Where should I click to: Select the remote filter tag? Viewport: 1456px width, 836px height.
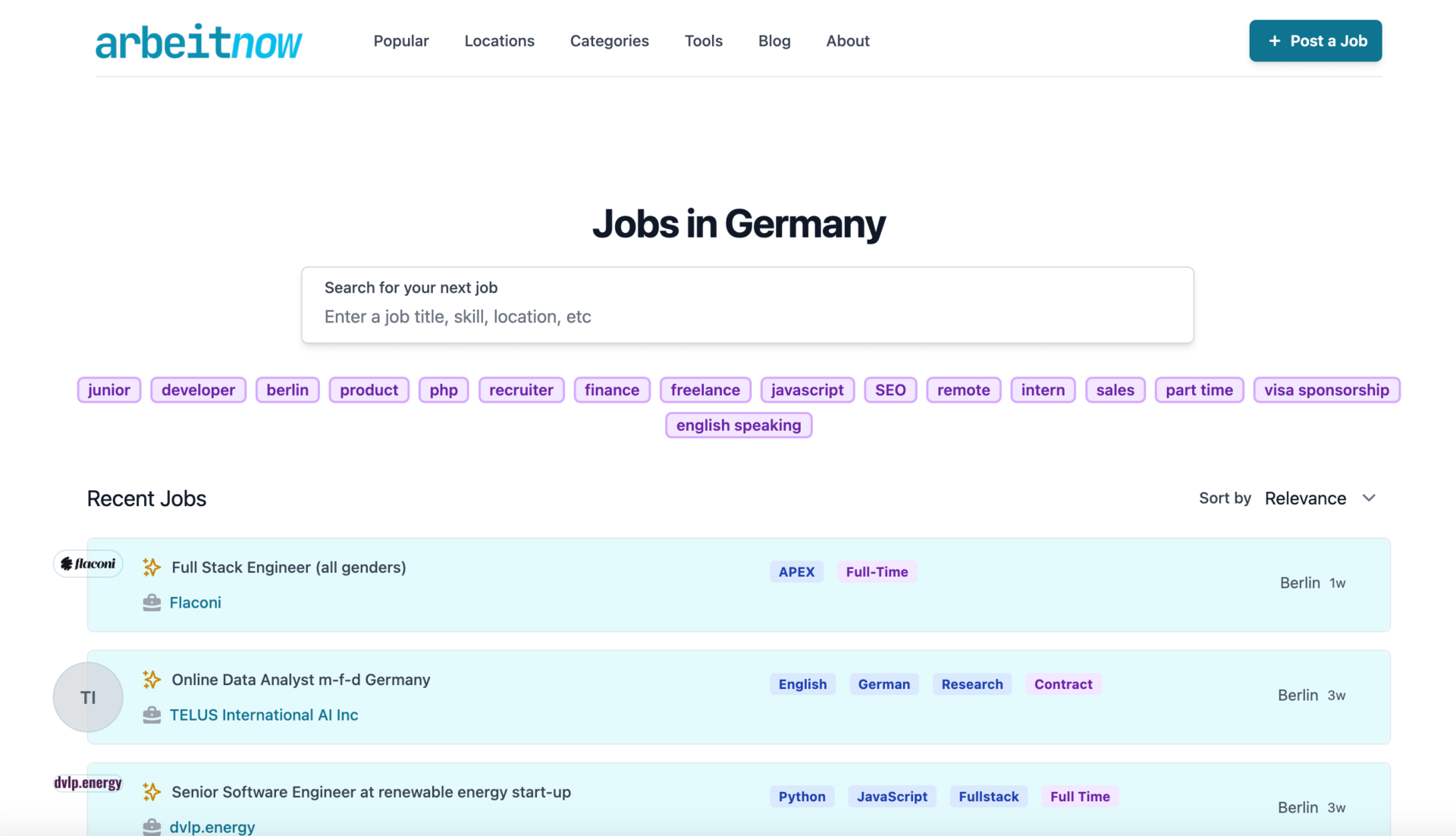point(963,390)
